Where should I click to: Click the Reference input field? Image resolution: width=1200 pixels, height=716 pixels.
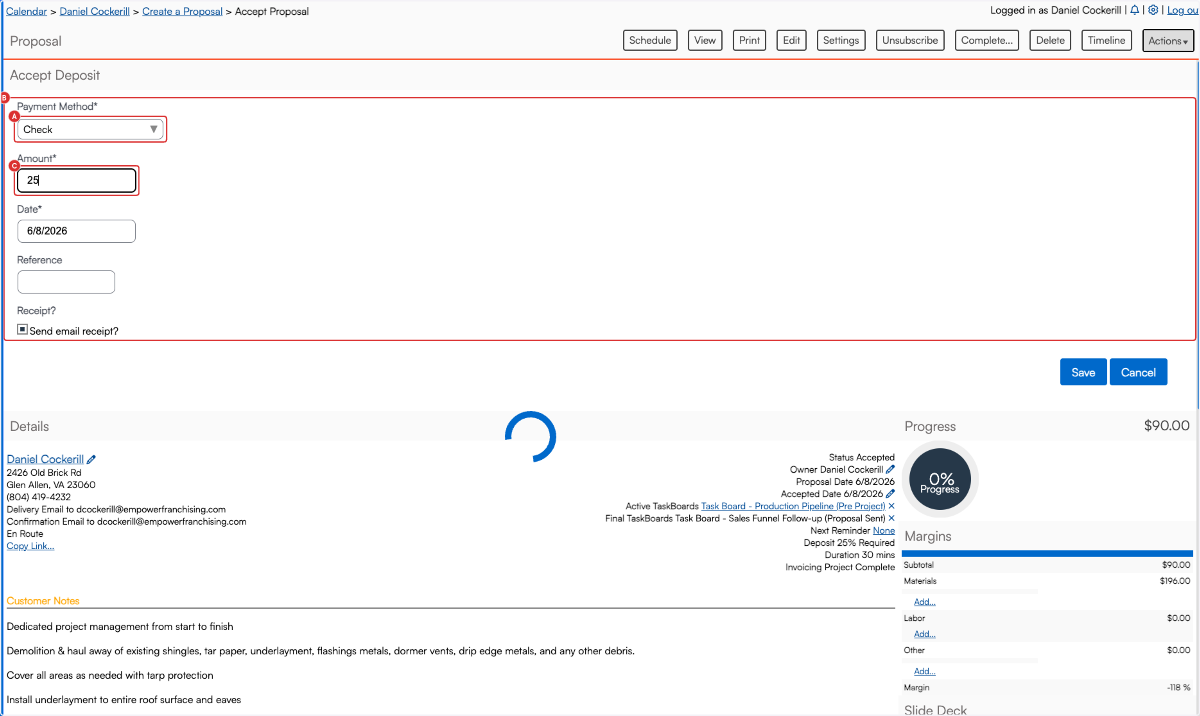pyautogui.click(x=66, y=282)
